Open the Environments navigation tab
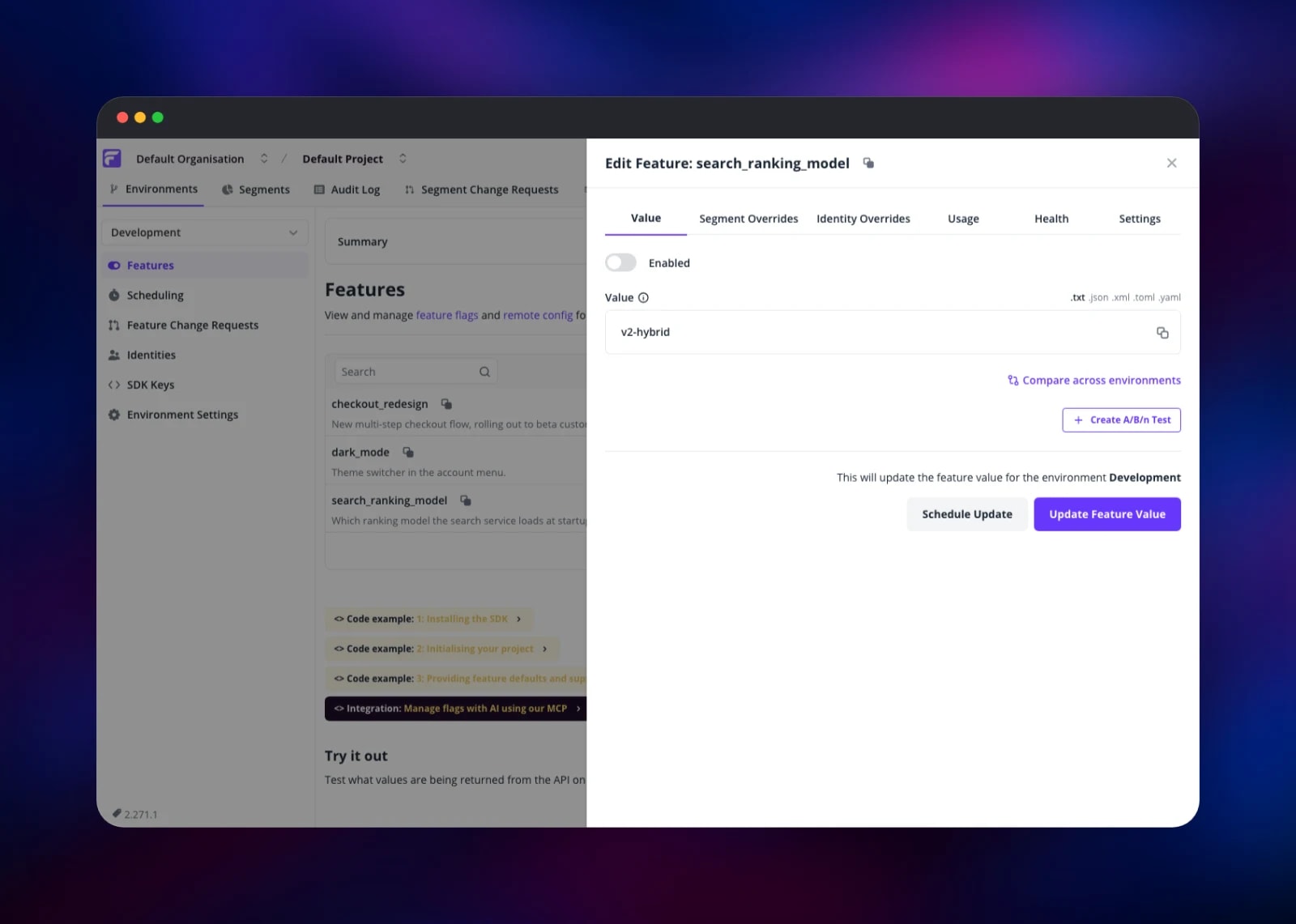Image resolution: width=1296 pixels, height=924 pixels. (x=154, y=189)
